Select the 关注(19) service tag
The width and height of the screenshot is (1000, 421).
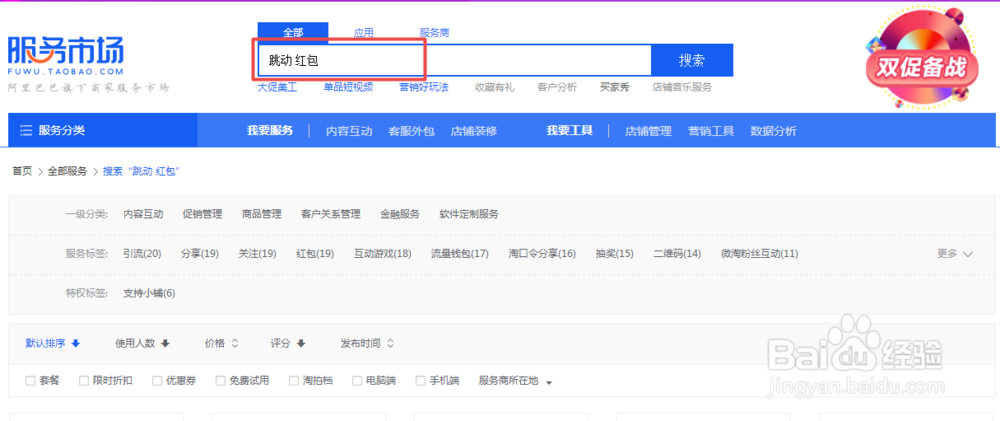(257, 254)
